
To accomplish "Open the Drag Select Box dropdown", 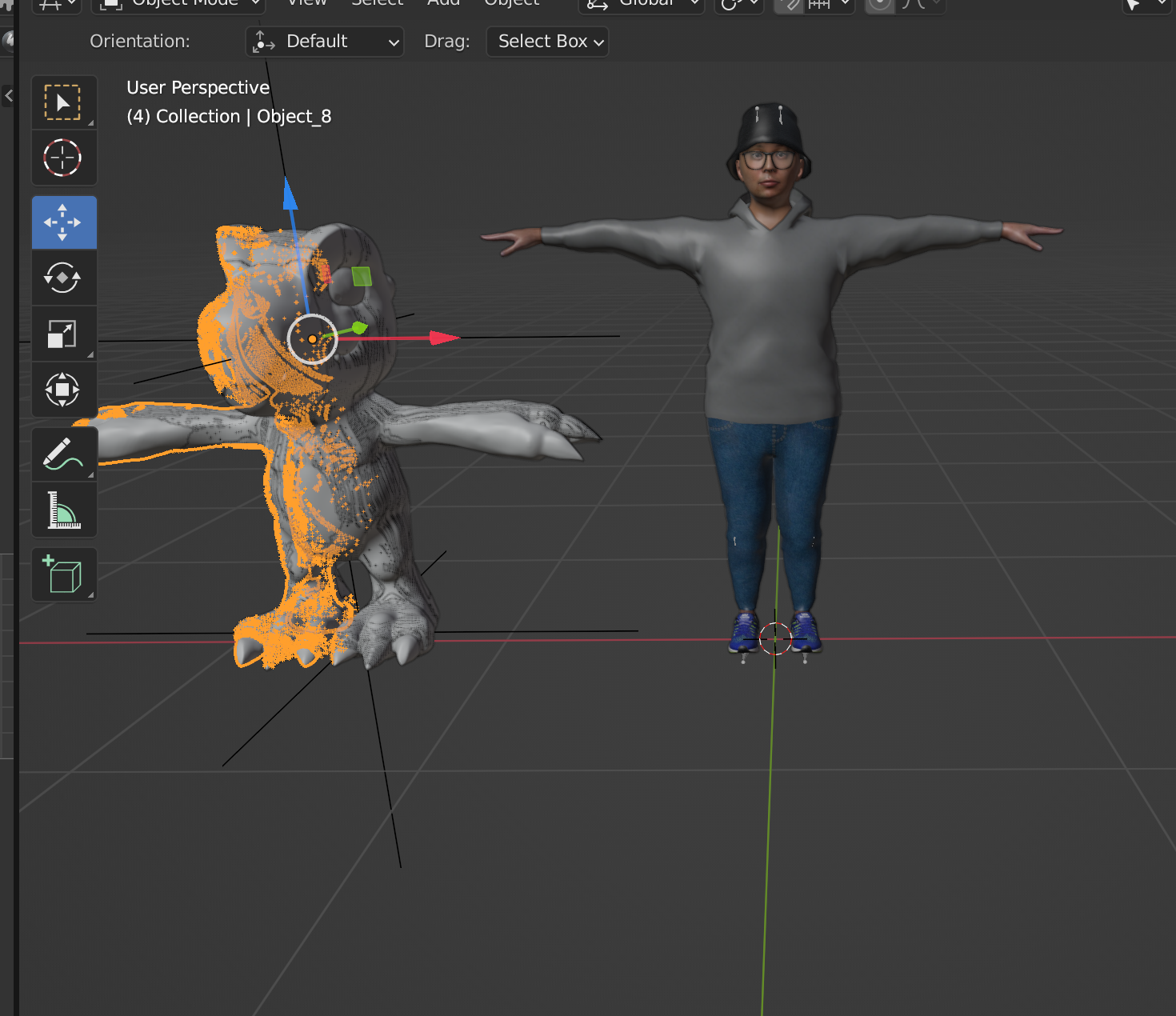I will point(547,42).
